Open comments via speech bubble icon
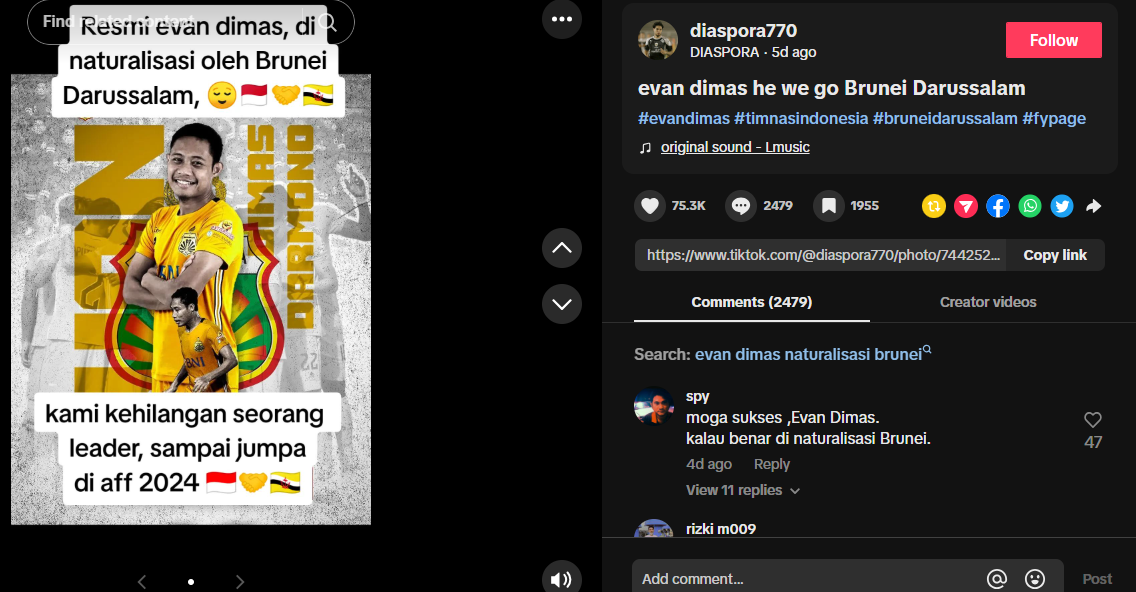The image size is (1136, 592). tap(740, 207)
